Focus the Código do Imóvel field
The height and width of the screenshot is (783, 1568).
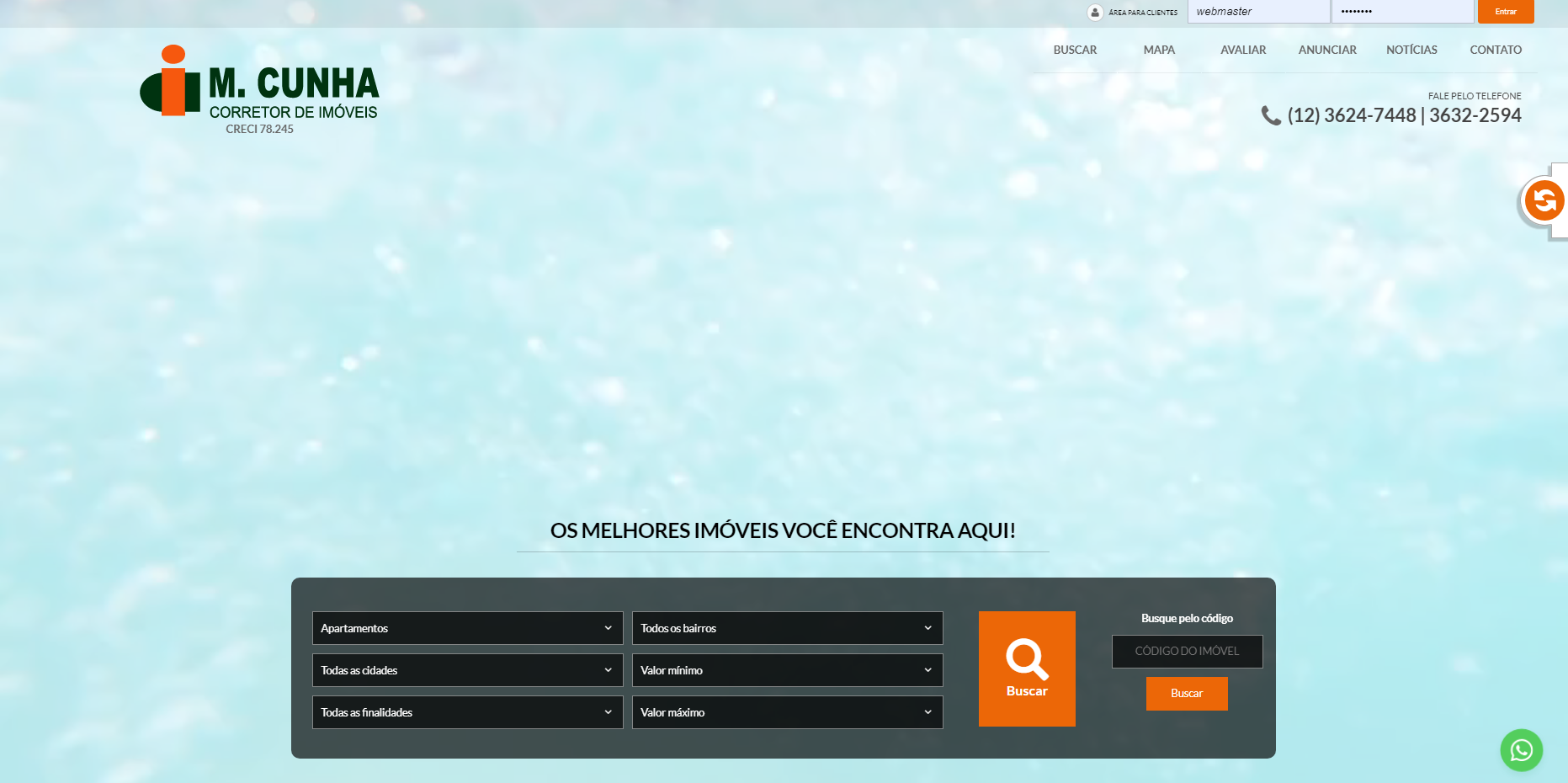(x=1187, y=652)
